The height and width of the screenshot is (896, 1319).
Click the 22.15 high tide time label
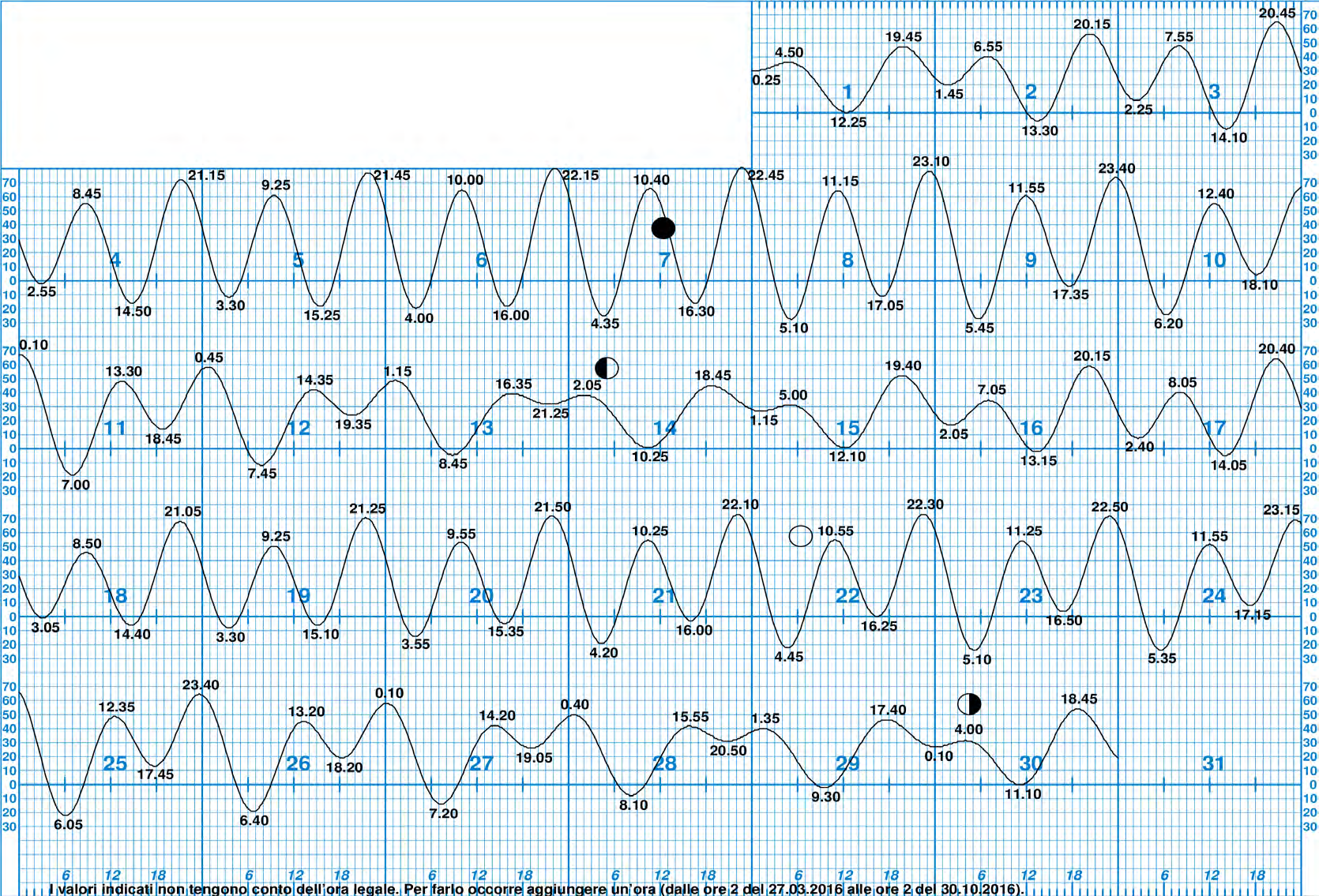pyautogui.click(x=581, y=175)
